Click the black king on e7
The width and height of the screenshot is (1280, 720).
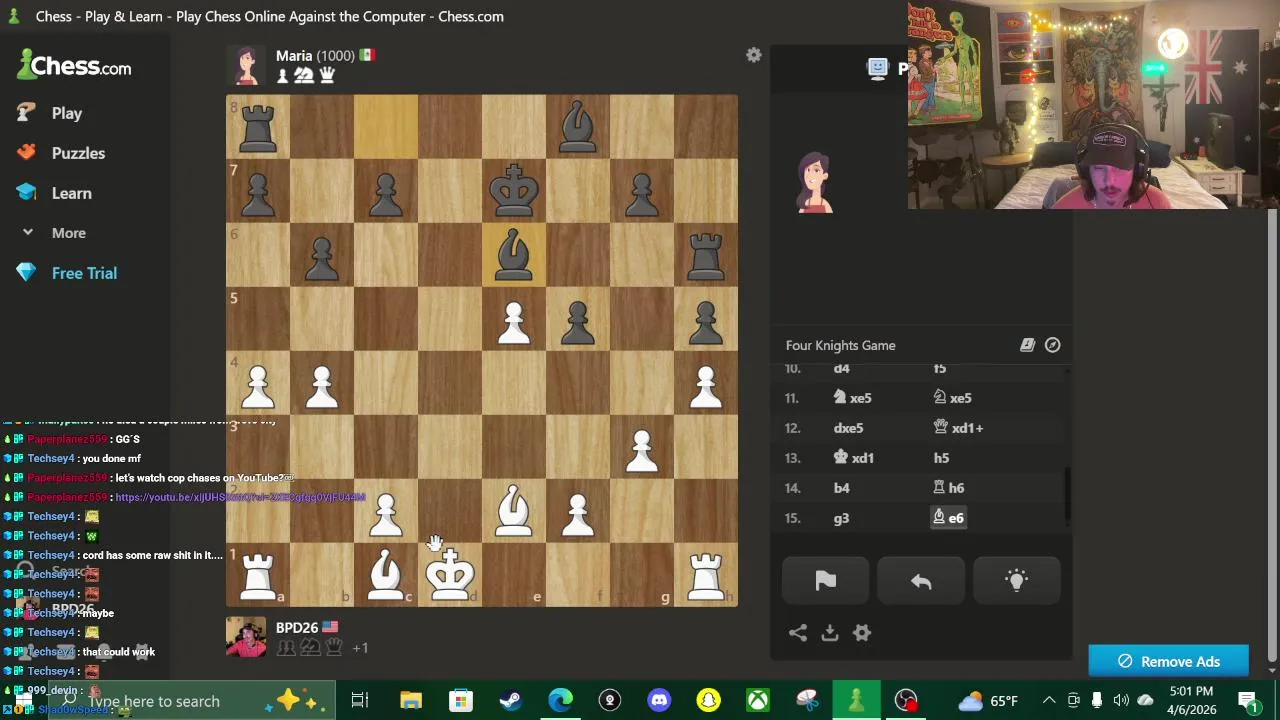pos(514,190)
